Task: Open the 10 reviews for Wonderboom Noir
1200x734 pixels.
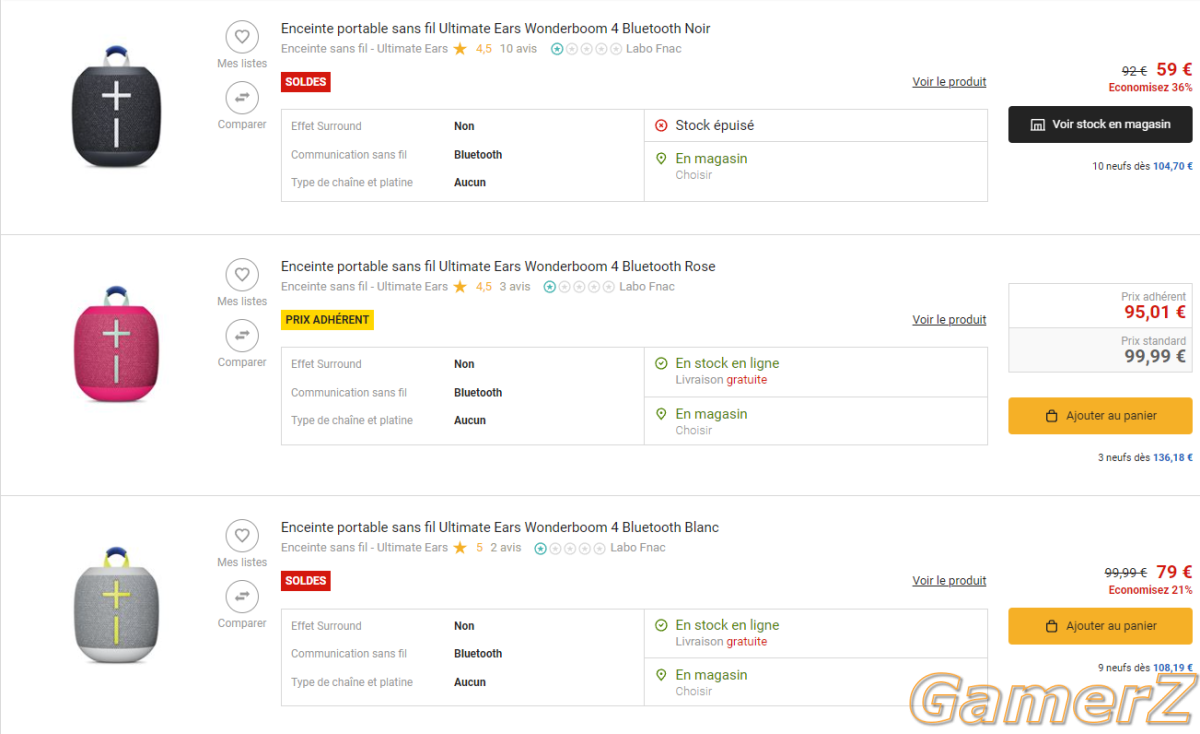Action: (x=518, y=48)
